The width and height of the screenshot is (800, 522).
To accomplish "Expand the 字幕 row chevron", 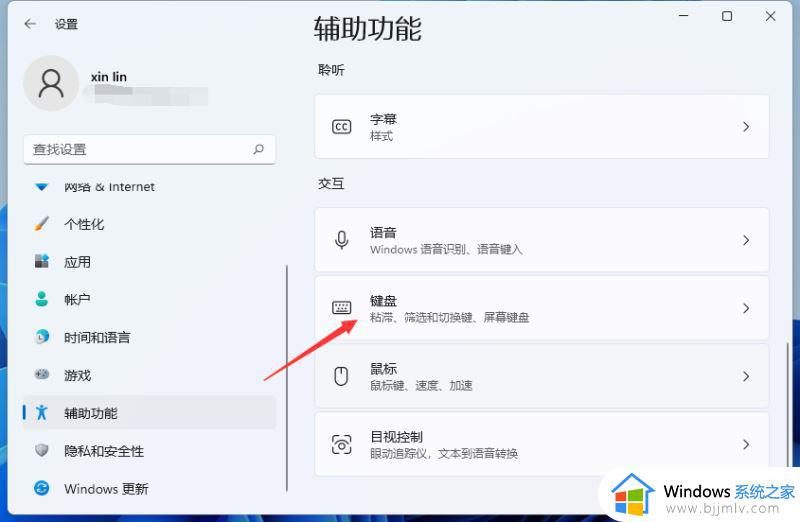I will tap(746, 127).
